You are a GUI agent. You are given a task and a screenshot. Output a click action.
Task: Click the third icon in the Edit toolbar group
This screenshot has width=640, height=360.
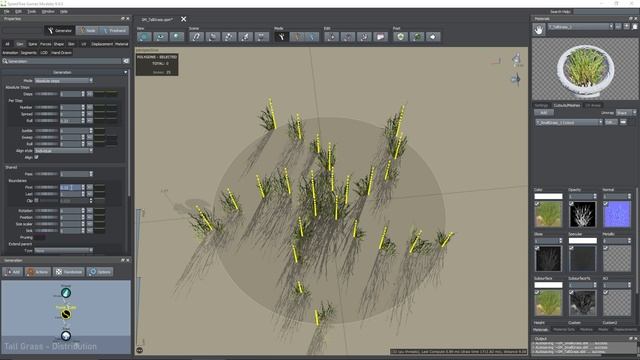point(364,37)
